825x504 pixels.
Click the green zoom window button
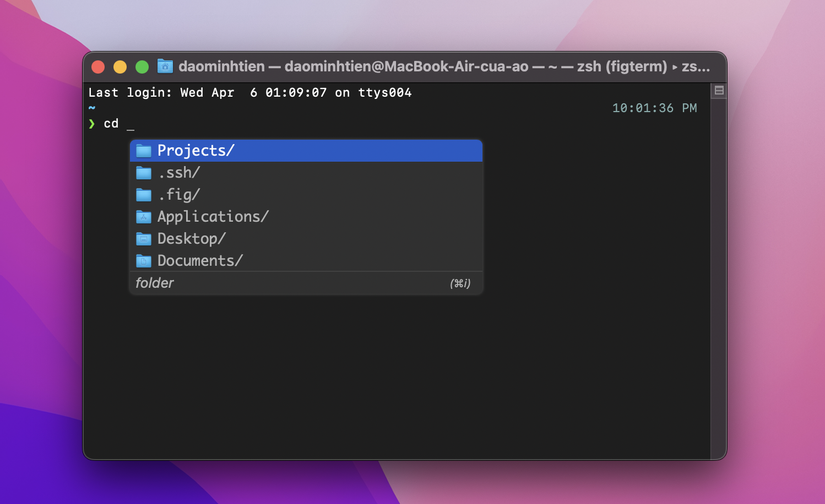[142, 67]
